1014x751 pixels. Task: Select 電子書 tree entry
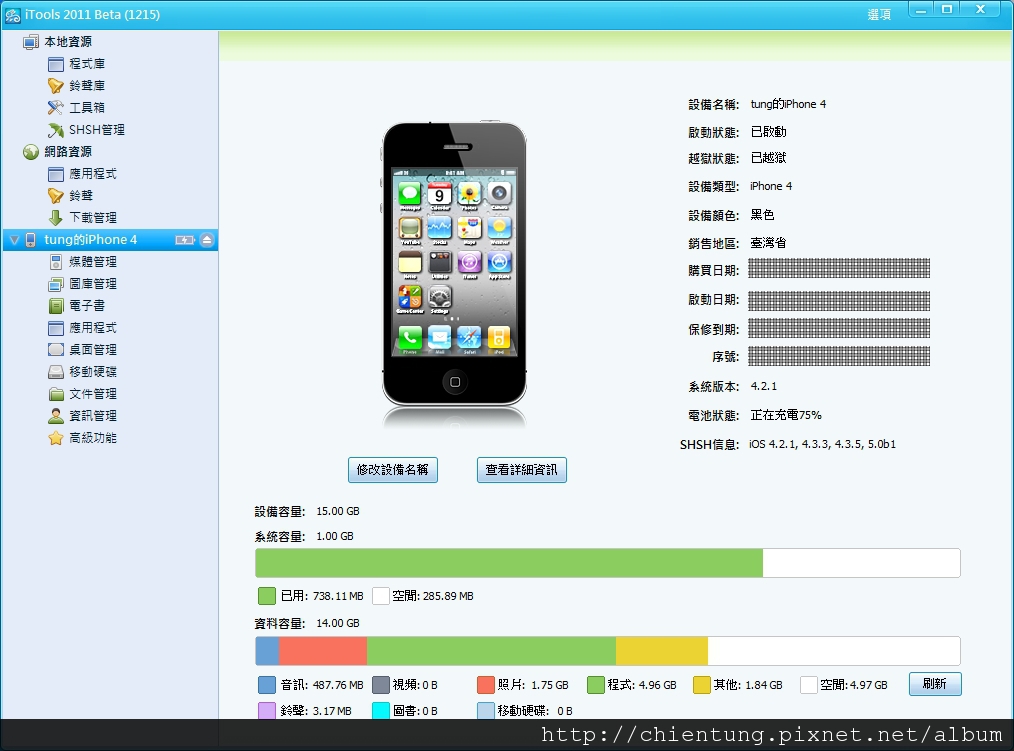pyautogui.click(x=87, y=306)
